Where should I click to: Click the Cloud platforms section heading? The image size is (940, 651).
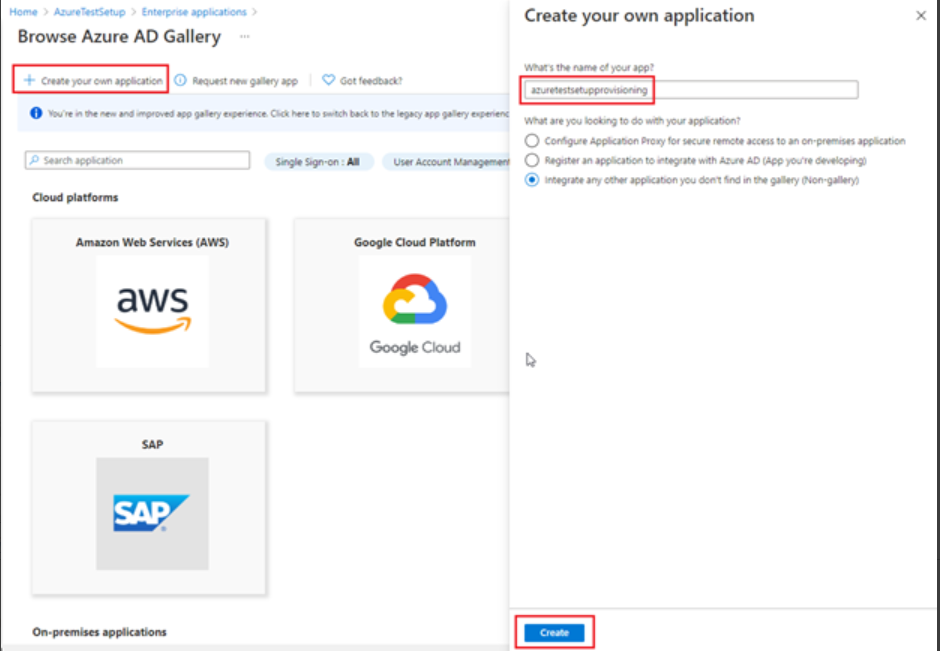(75, 197)
